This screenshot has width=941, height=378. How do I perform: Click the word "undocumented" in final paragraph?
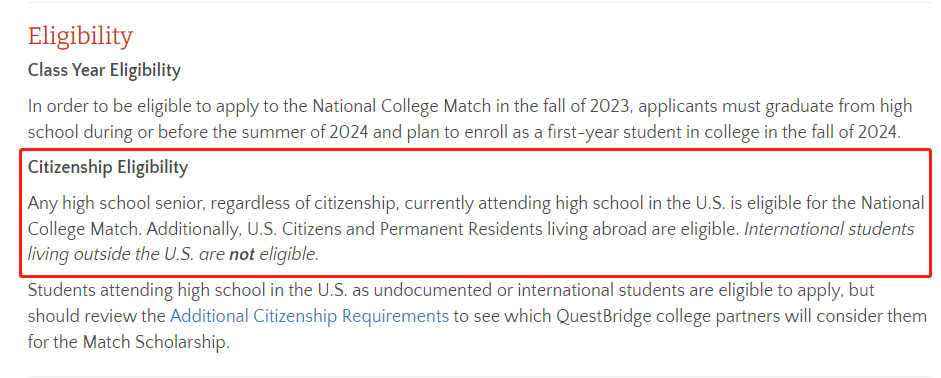coord(449,291)
